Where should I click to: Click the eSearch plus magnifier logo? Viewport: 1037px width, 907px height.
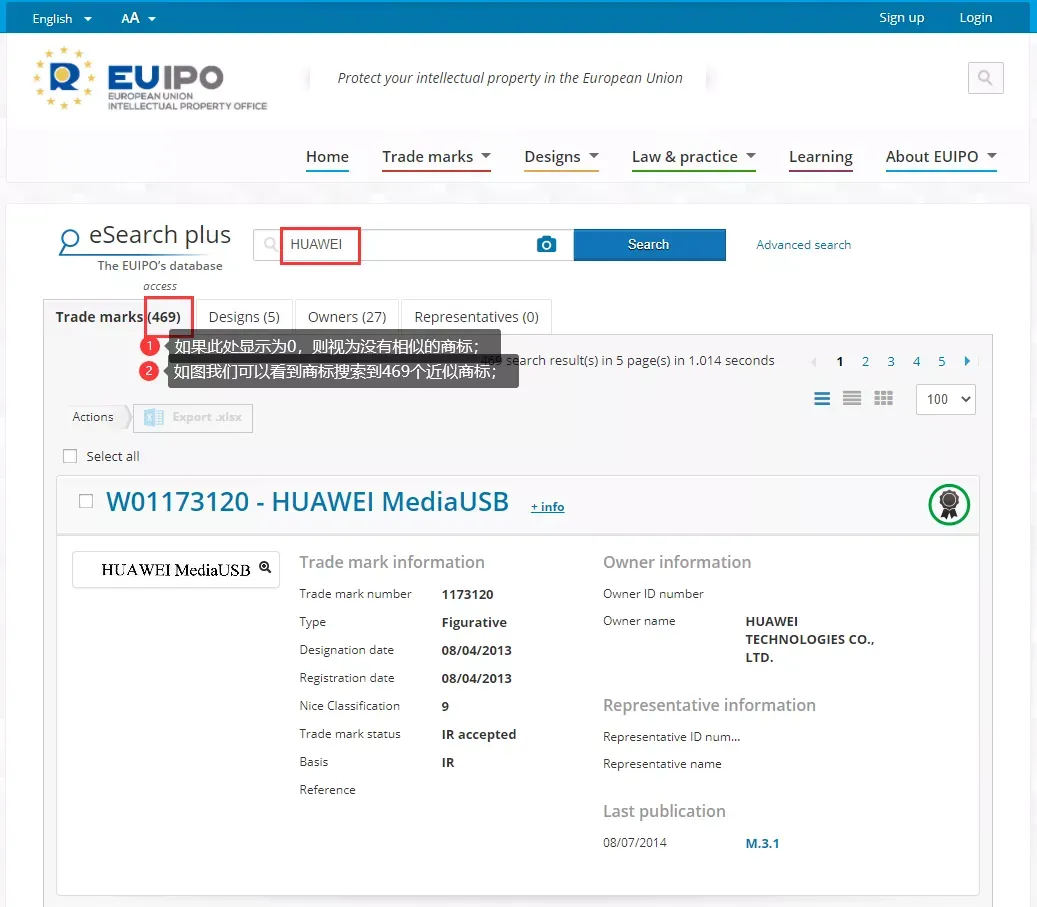pyautogui.click(x=69, y=241)
